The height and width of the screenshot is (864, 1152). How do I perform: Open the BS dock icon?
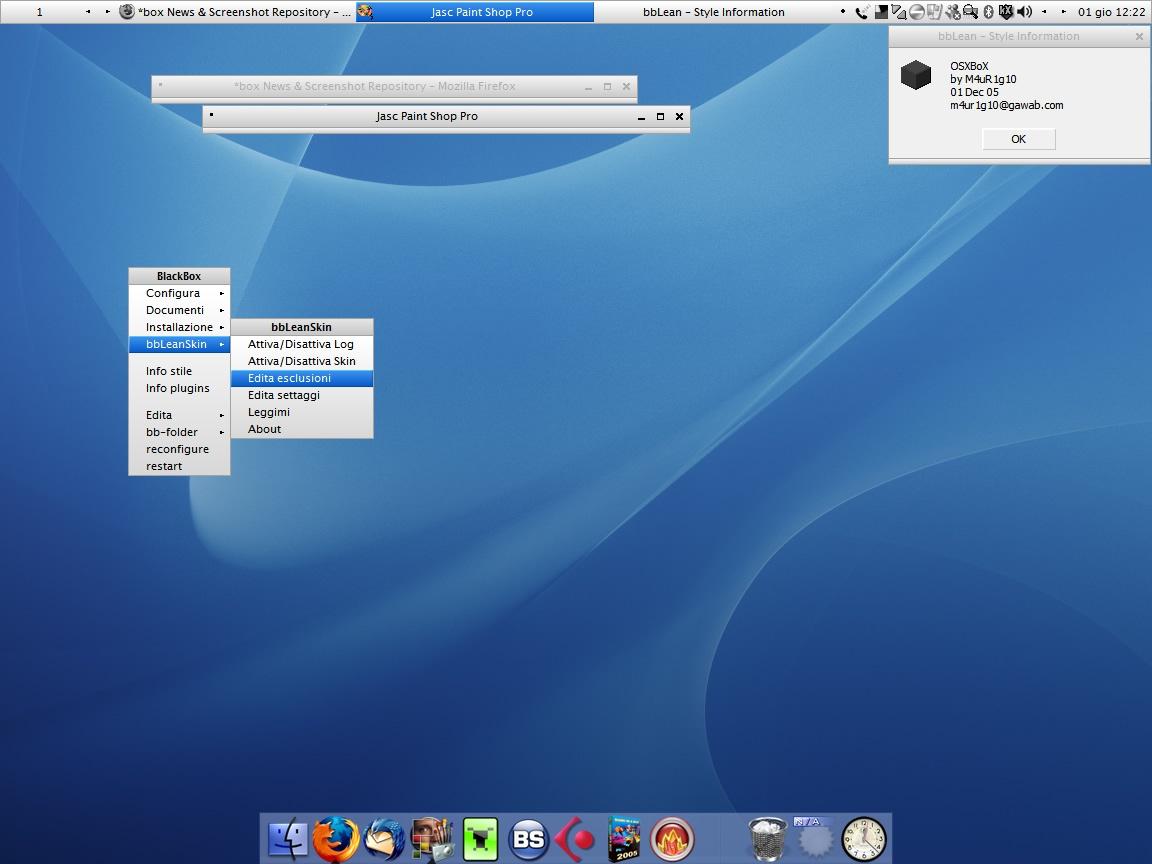pyautogui.click(x=528, y=838)
